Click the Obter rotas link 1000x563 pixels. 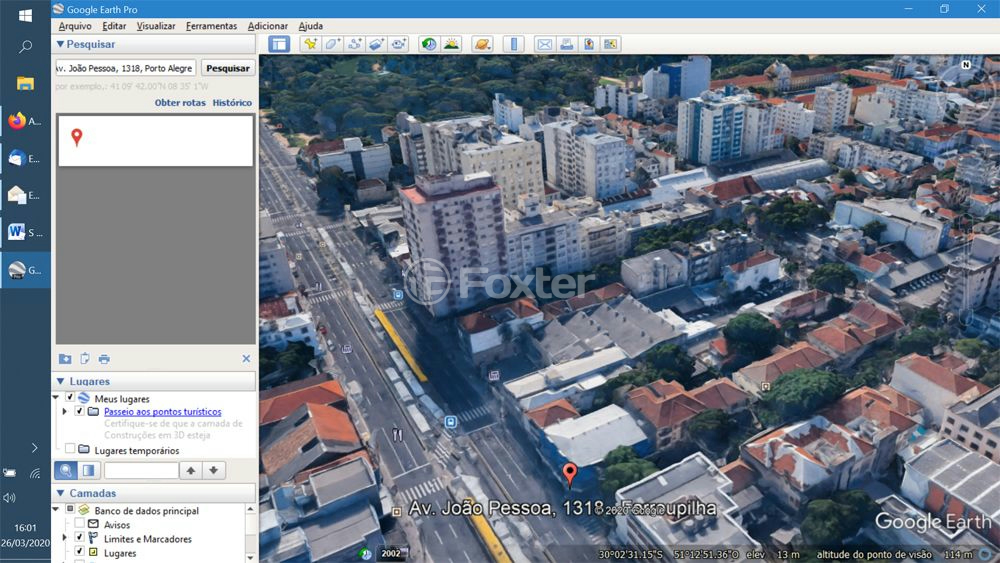click(x=180, y=103)
